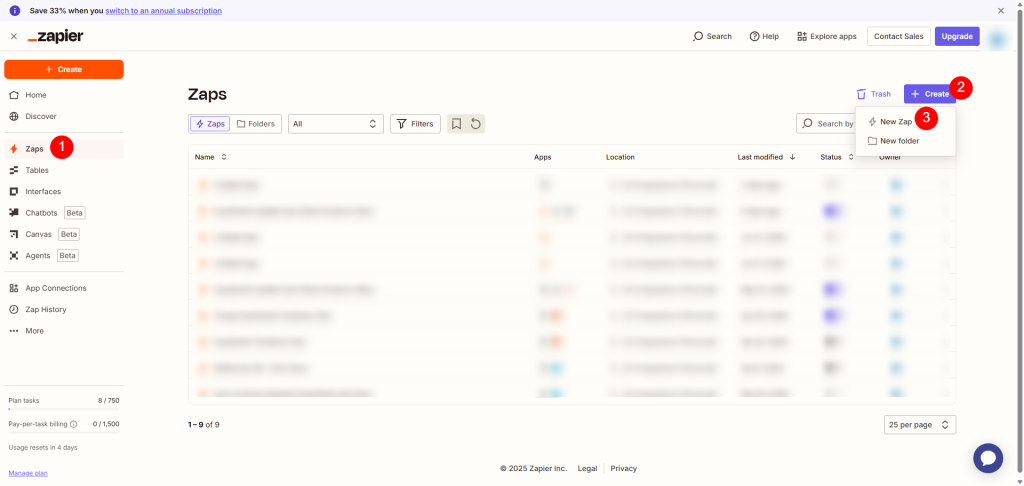Screen dimensions: 1024x486
Task: Toggle the first Zap's status switch
Action: click(831, 185)
